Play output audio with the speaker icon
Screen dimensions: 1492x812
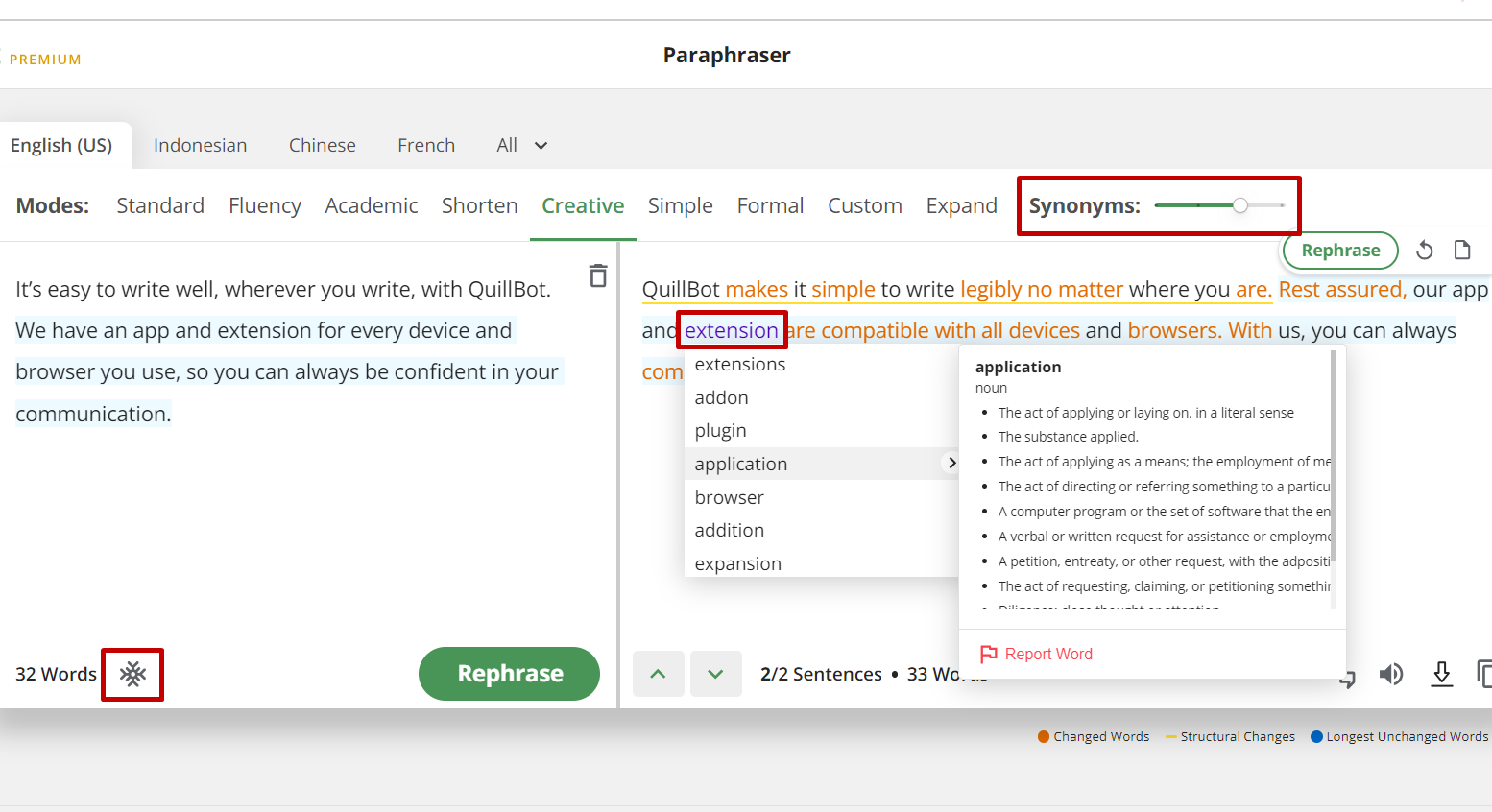click(1390, 674)
